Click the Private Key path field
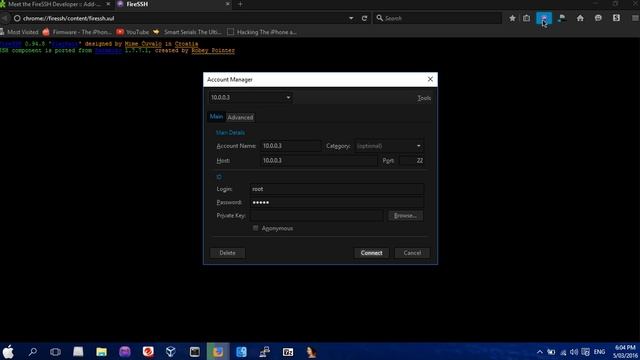 [x=317, y=216]
